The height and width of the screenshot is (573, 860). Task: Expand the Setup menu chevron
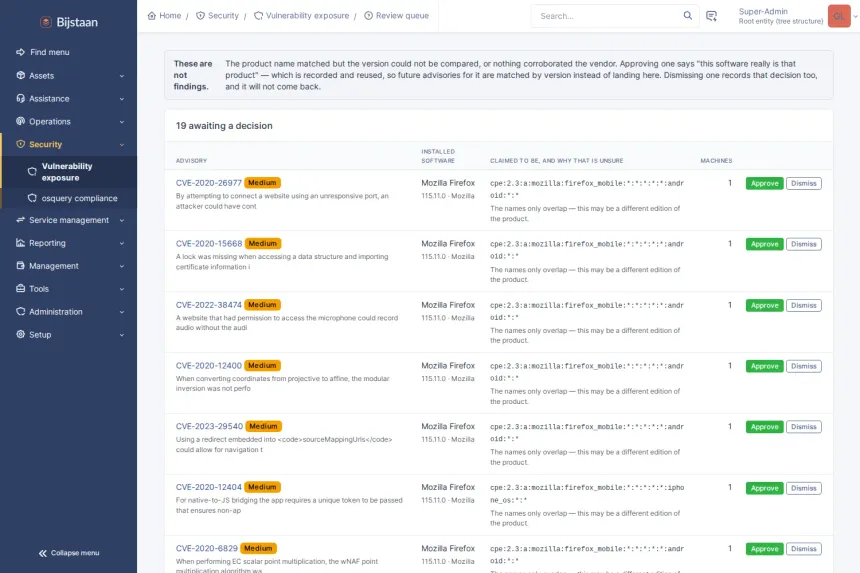[x=122, y=335]
